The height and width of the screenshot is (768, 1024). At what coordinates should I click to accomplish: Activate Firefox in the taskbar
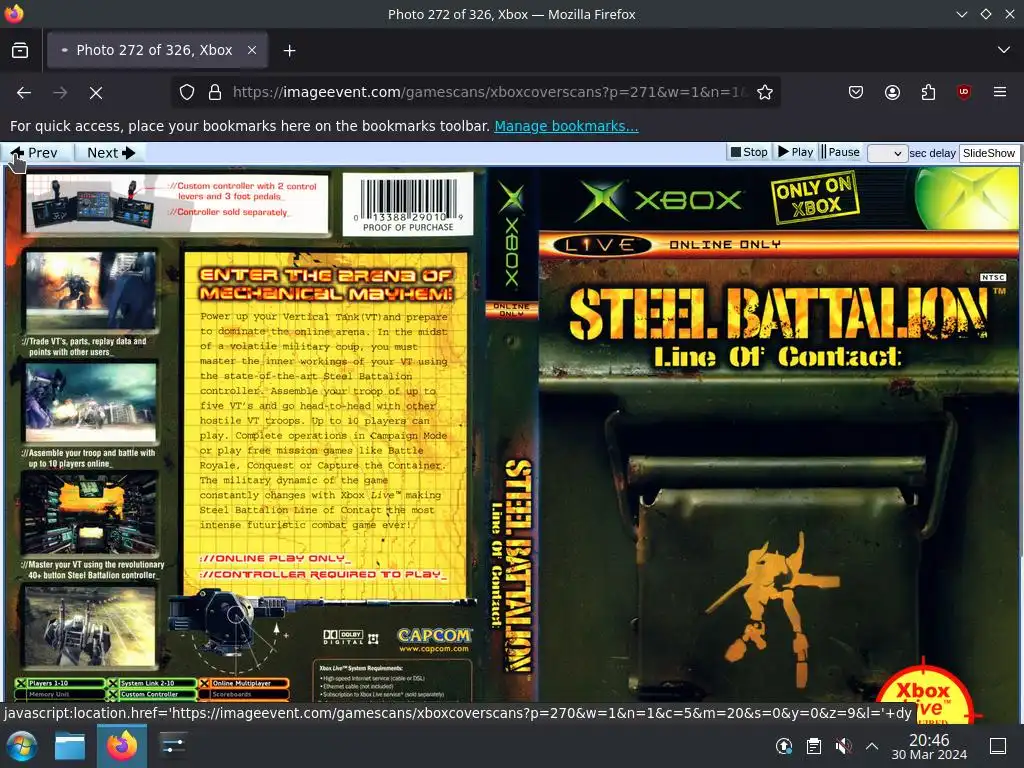121,746
